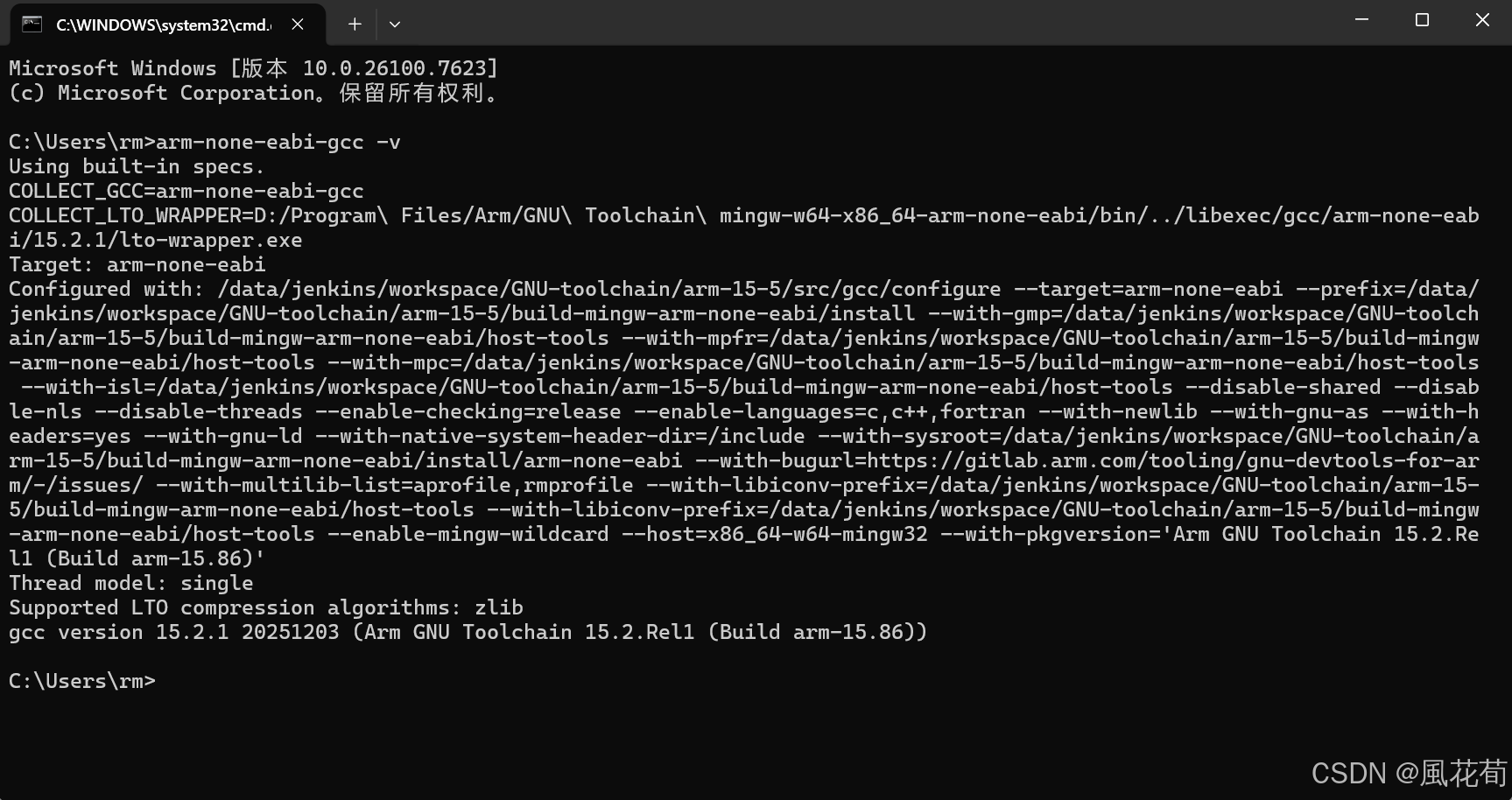Click the COLLECT_GCC=arm-none-eabi-gcc line

(186, 191)
